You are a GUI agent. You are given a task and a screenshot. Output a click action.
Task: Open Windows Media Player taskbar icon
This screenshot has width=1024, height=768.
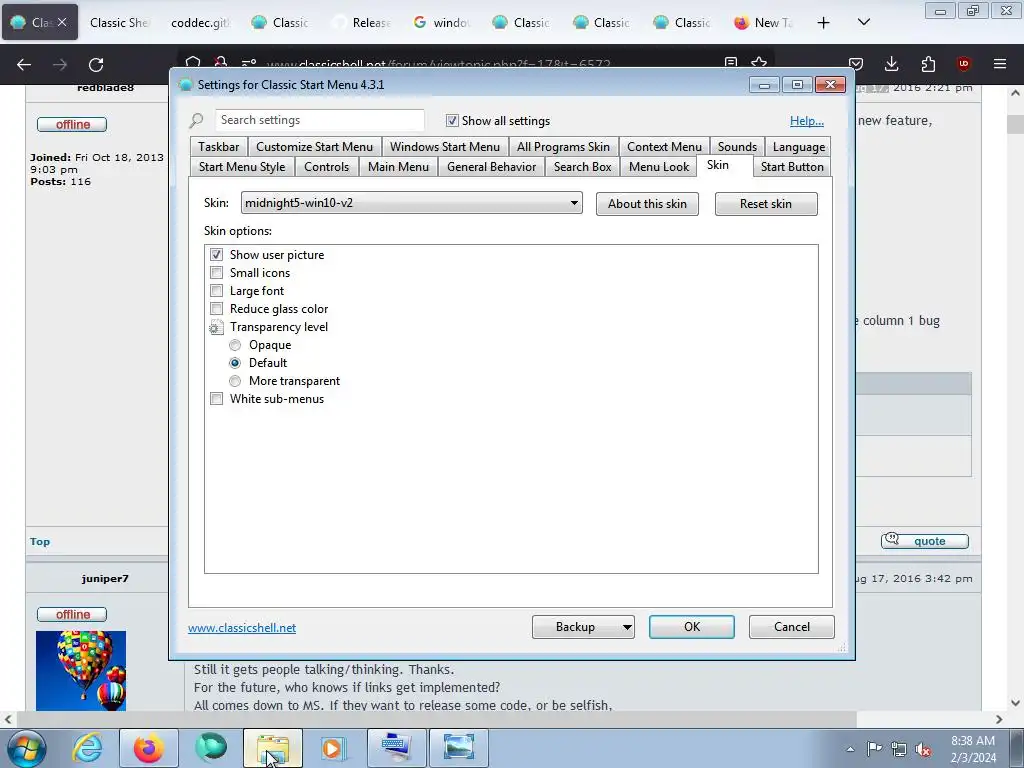(x=334, y=748)
